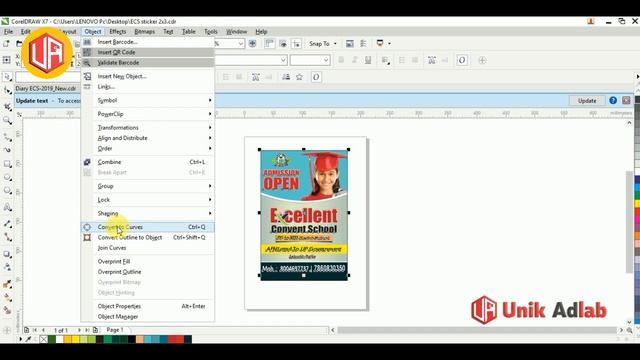Click the Update button
The height and width of the screenshot is (360, 640).
[587, 100]
